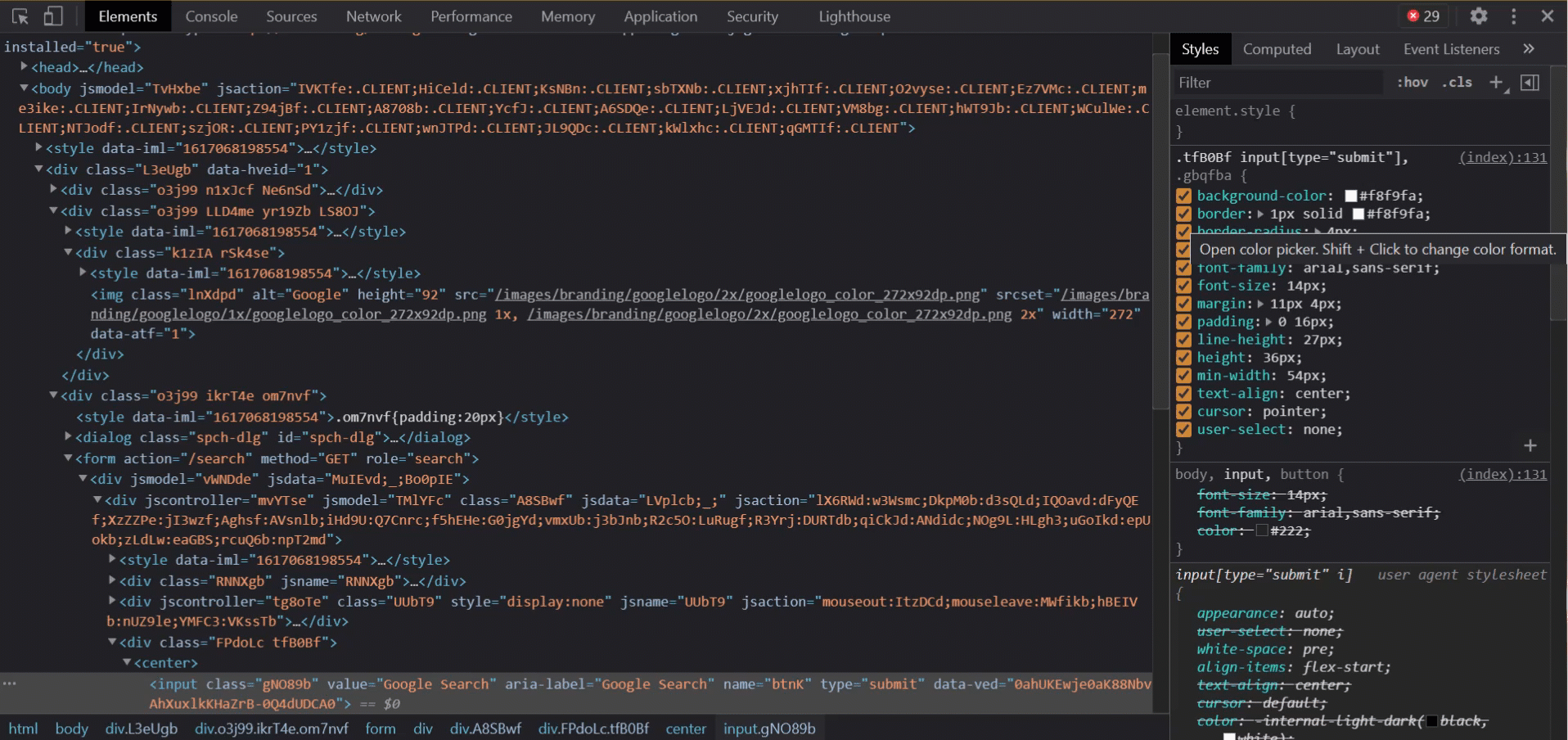Image resolution: width=1568 pixels, height=740 pixels.
Task: Click the 29 errors badge
Action: tap(1423, 16)
